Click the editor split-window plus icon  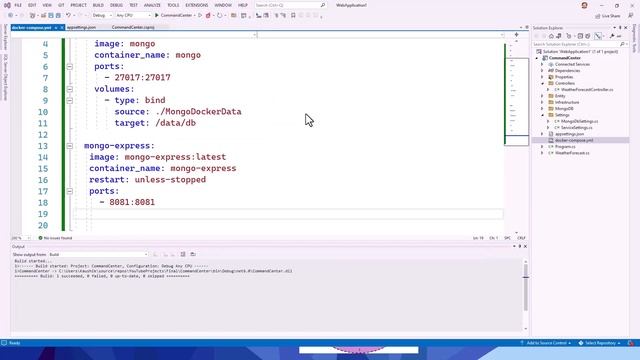(516, 35)
